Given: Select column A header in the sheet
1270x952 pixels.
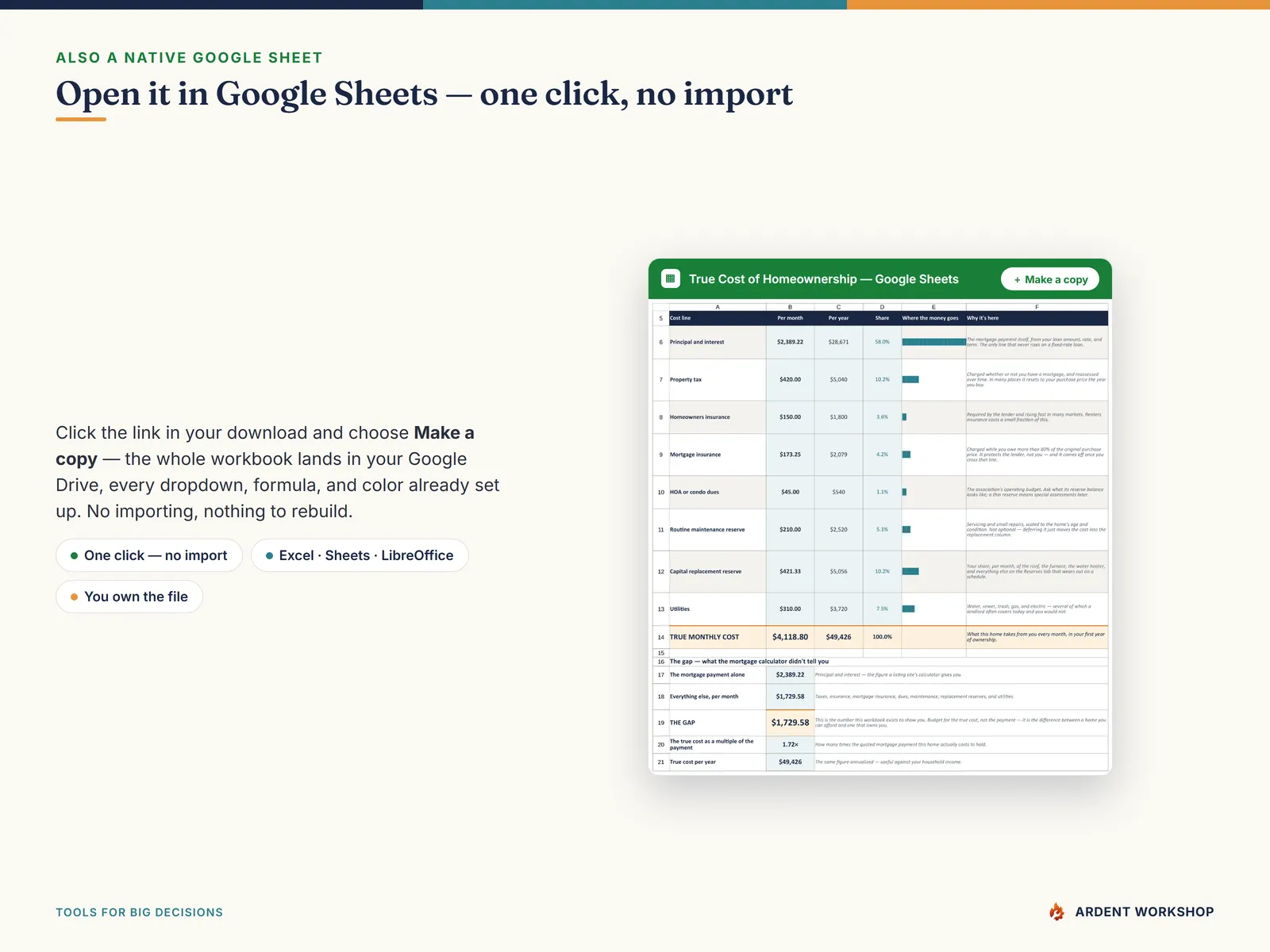Looking at the screenshot, I should (x=718, y=307).
